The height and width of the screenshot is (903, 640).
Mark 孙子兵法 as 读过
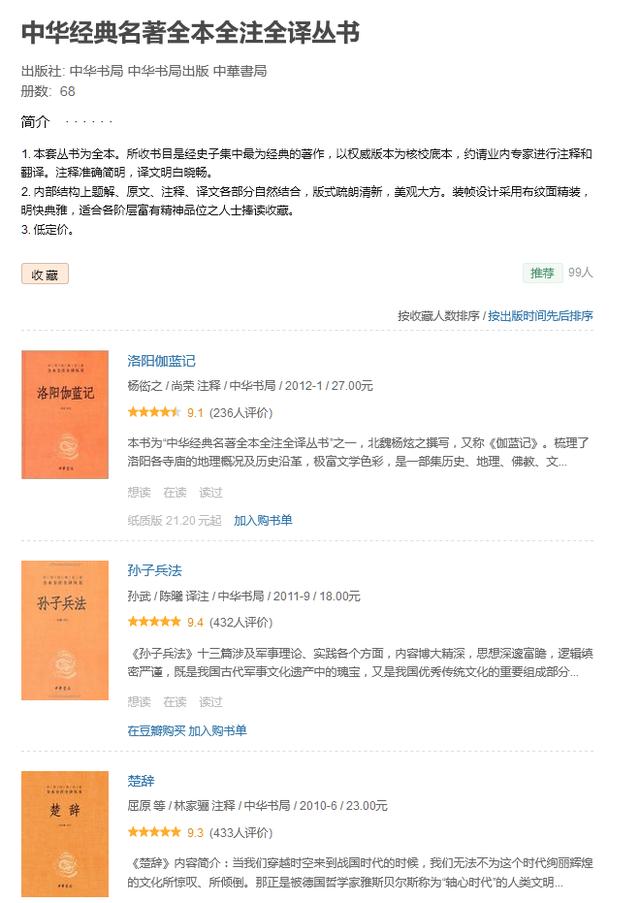click(210, 702)
